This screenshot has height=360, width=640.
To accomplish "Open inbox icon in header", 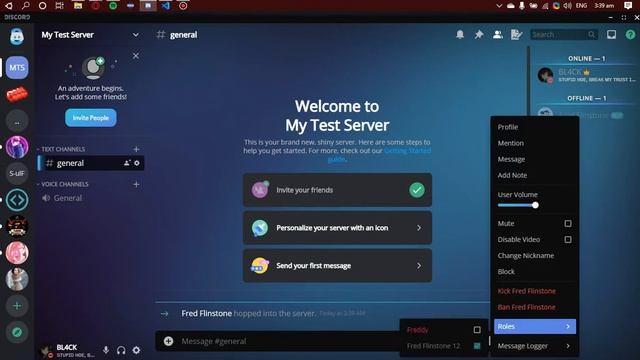I will 611,35.
